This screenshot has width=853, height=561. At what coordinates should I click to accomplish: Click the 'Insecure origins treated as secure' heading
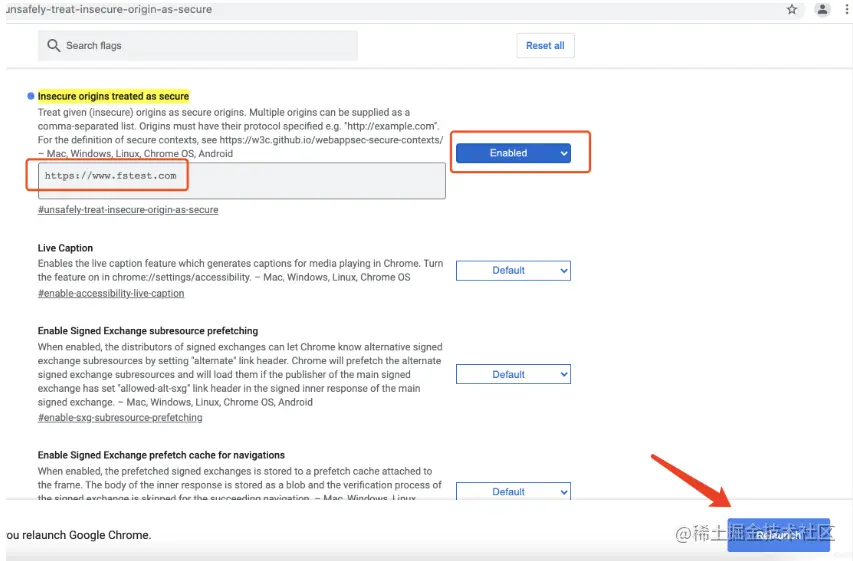(x=113, y=96)
